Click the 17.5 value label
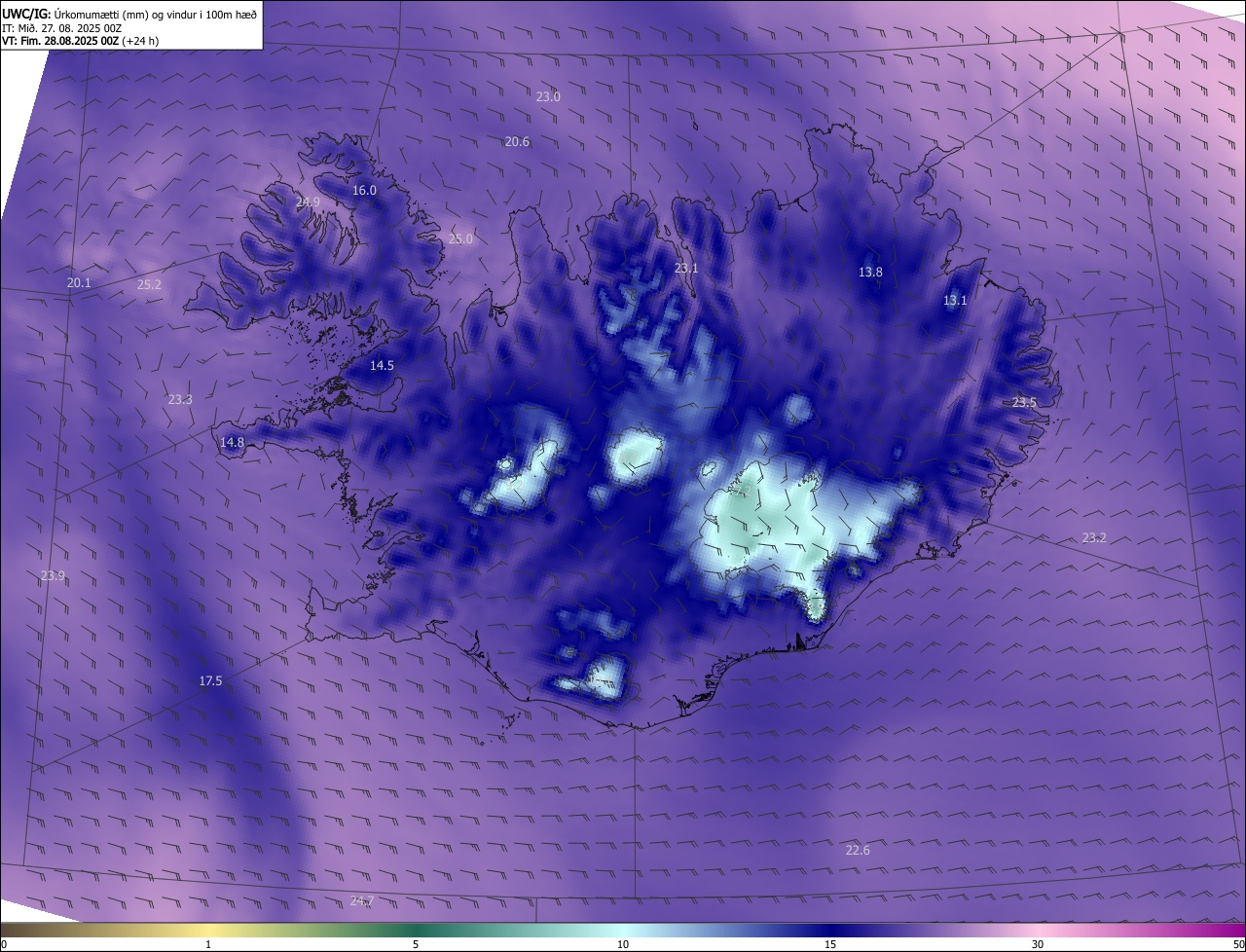The image size is (1246, 952). point(210,680)
